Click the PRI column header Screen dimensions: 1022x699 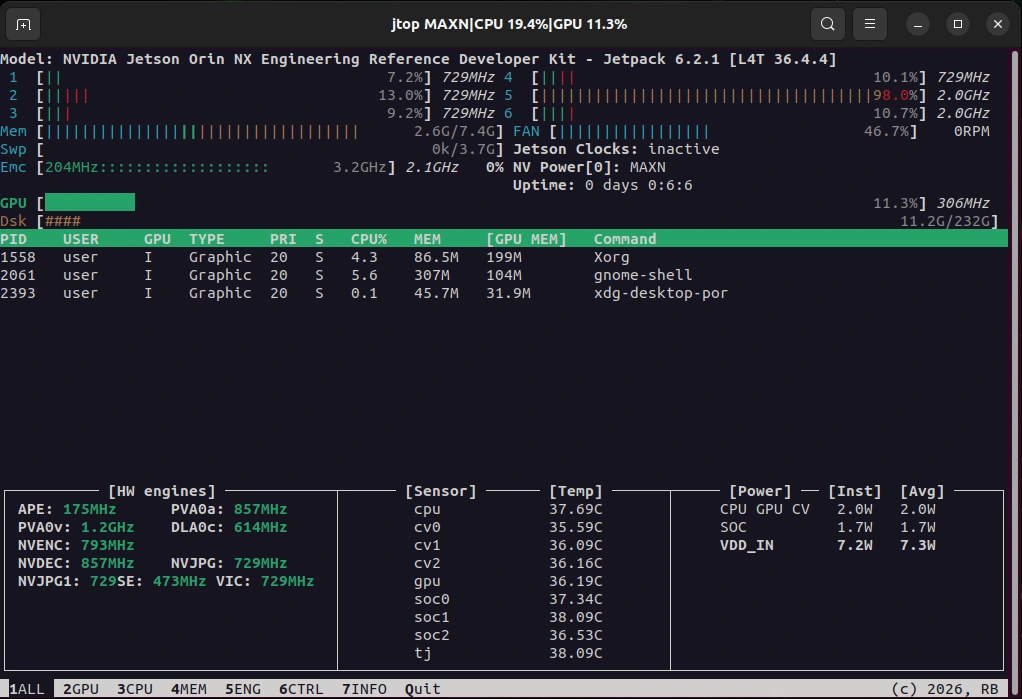click(x=284, y=239)
